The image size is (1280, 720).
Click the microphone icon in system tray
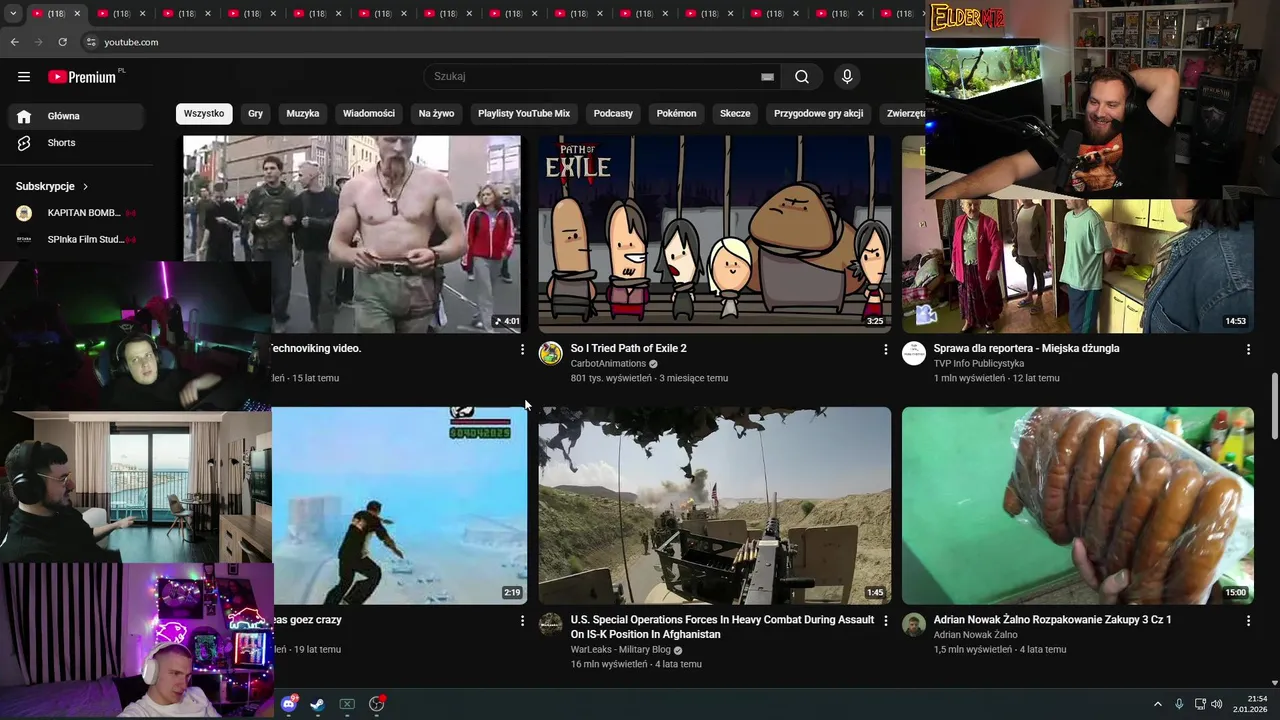(1179, 704)
